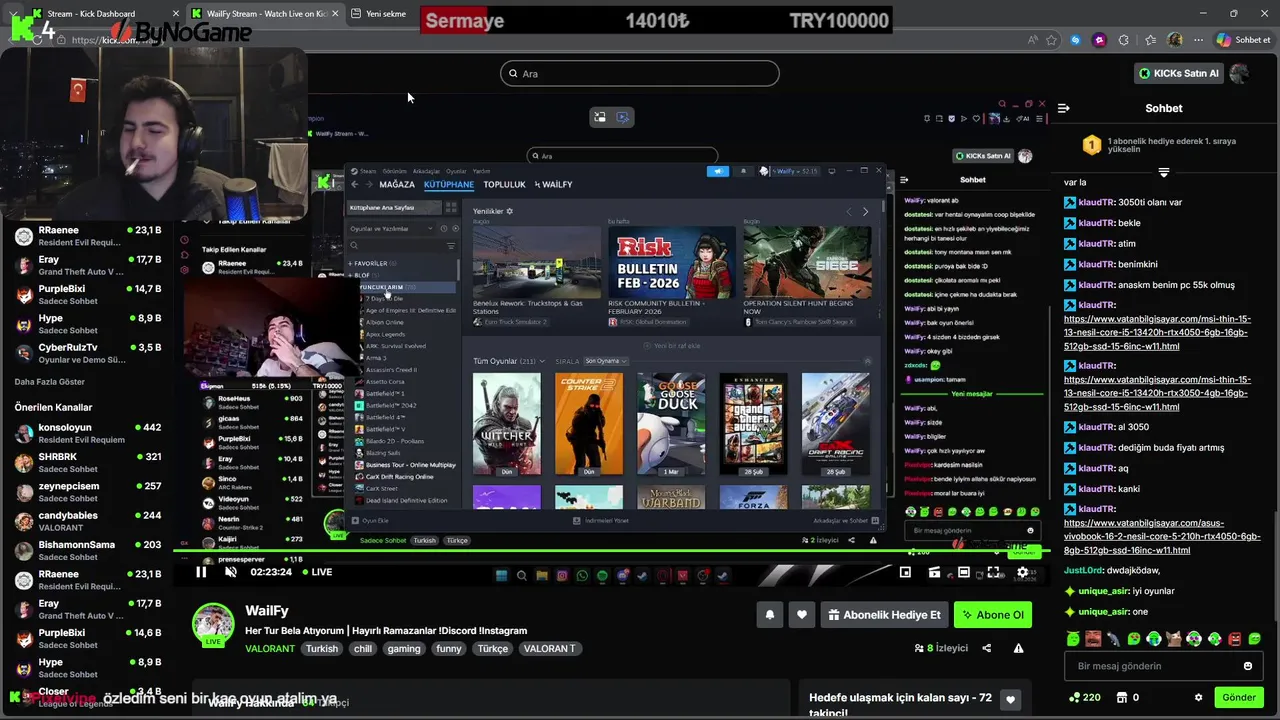Share the stream via share icon
1280x720 pixels.
click(987, 648)
